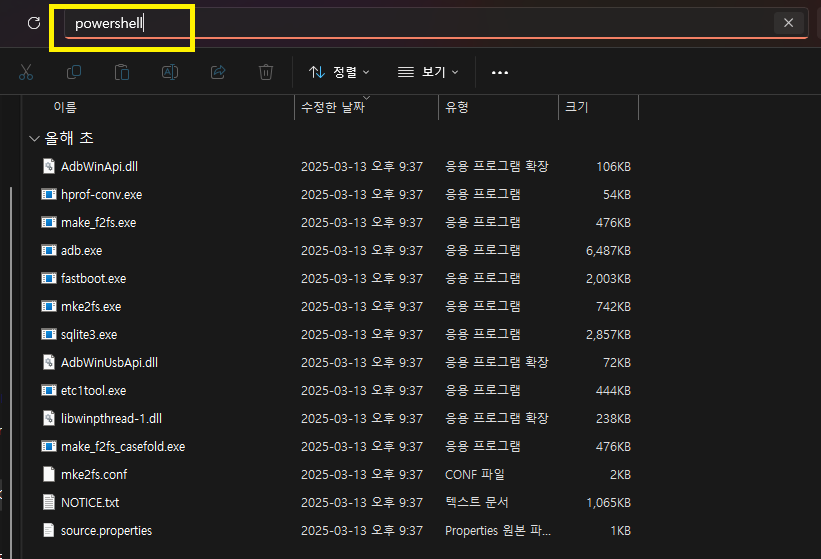The height and width of the screenshot is (559, 821).
Task: Click the libwinpthread-1.dll file name
Action: [x=112, y=419]
